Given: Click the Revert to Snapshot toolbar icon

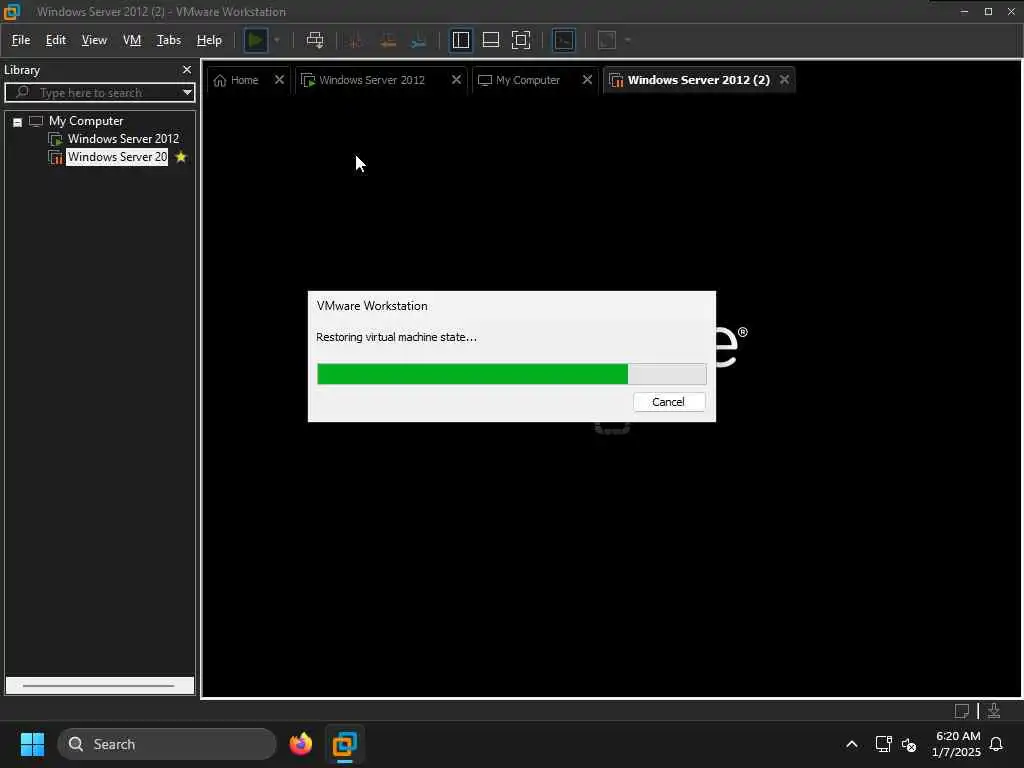Looking at the screenshot, I should coord(388,40).
